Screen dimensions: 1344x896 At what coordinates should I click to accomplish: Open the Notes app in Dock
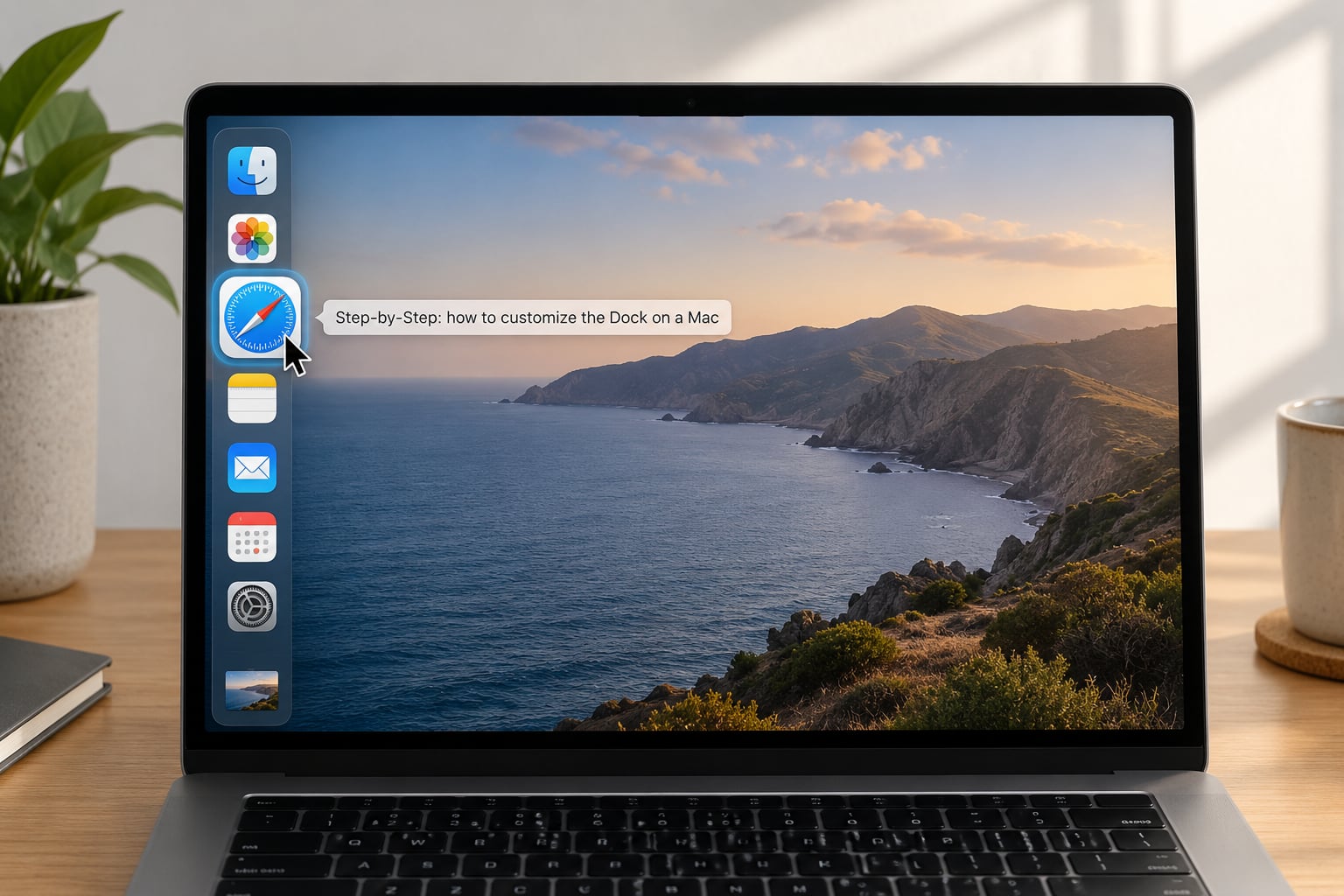click(252, 398)
